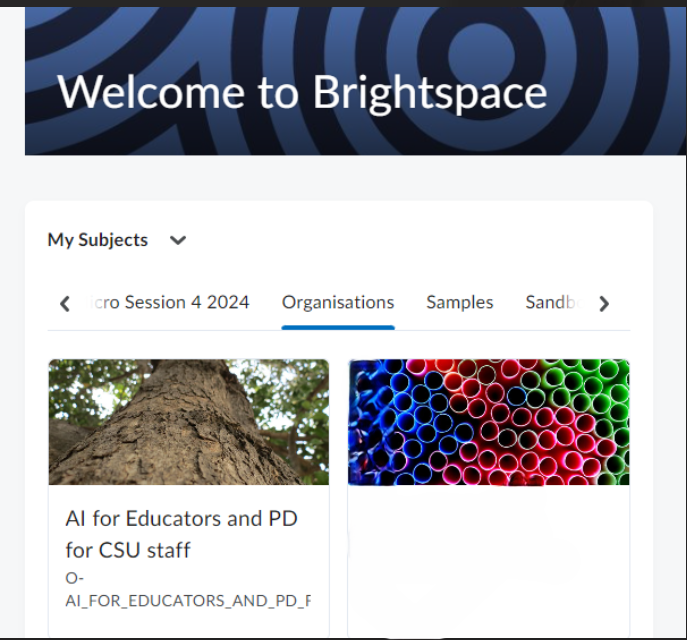Screen dimensions: 687x640
Task: Switch to the Session 4 2024 tab
Action: click(170, 302)
